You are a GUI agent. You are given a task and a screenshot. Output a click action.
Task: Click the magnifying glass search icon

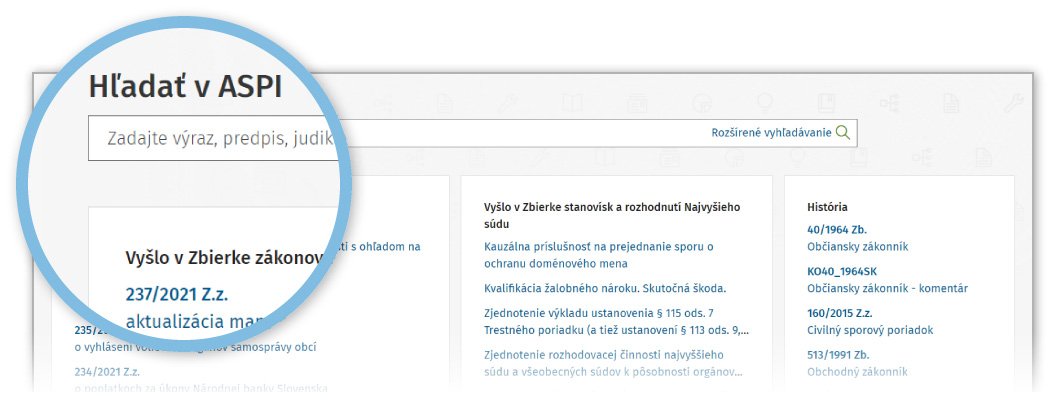click(843, 133)
